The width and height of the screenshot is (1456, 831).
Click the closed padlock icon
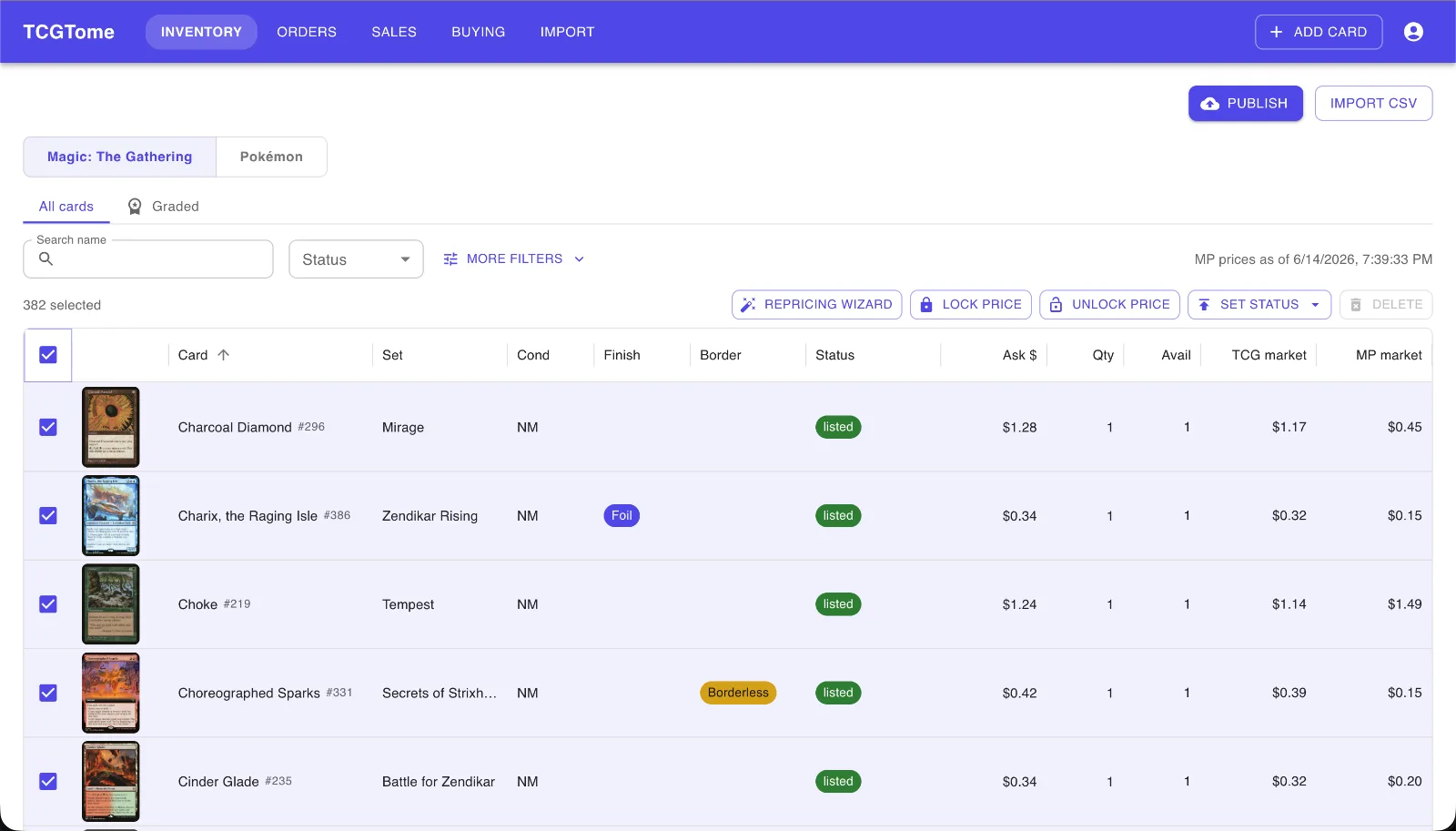tap(926, 305)
